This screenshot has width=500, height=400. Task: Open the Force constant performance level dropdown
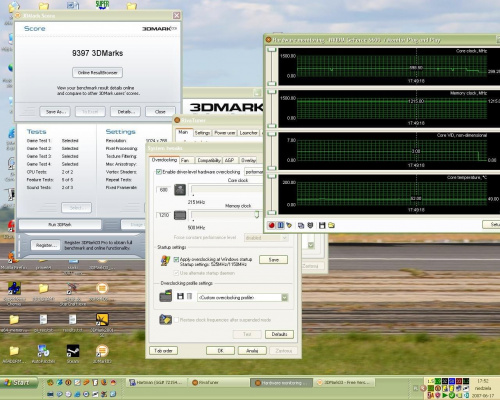[266, 238]
